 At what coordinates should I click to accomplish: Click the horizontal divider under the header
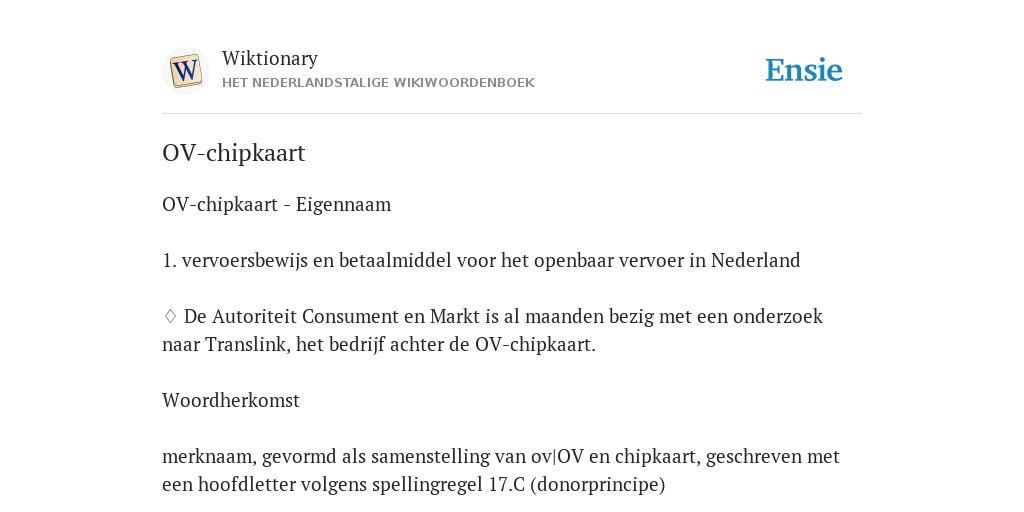coord(512,114)
